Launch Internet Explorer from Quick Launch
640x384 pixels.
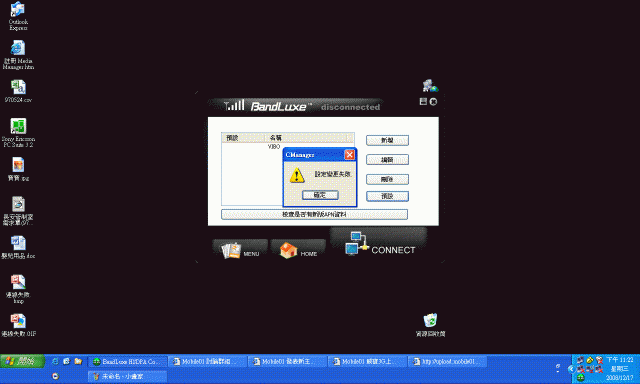click(x=55, y=362)
